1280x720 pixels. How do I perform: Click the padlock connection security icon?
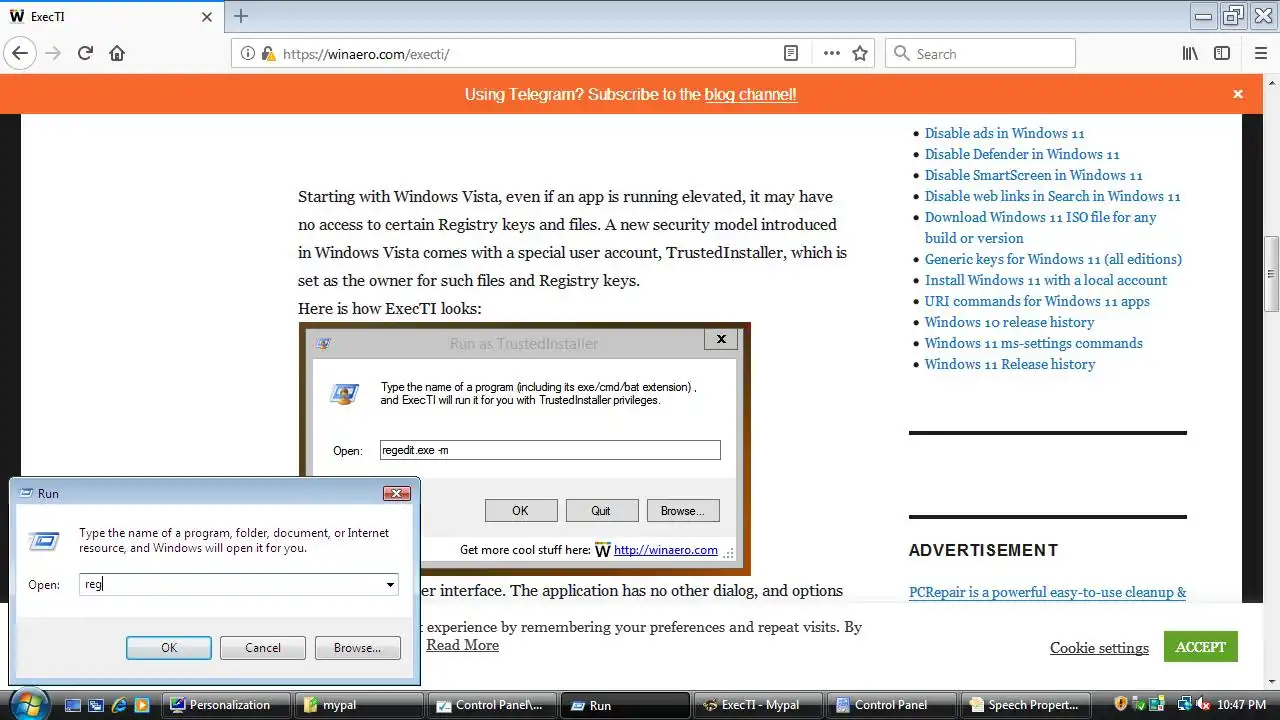point(268,54)
